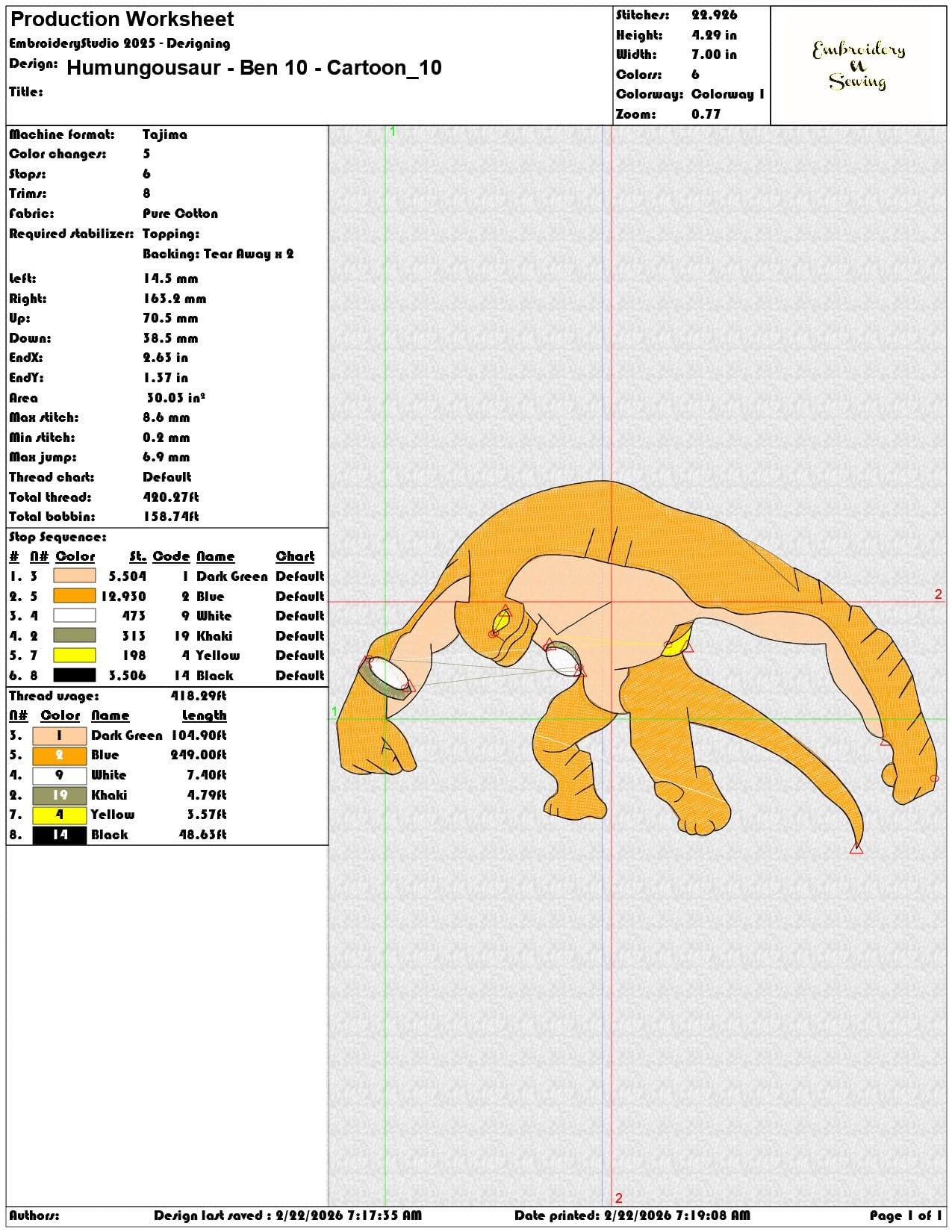Click the Zoom value 0.77
The height and width of the screenshot is (1232, 952).
click(x=706, y=114)
